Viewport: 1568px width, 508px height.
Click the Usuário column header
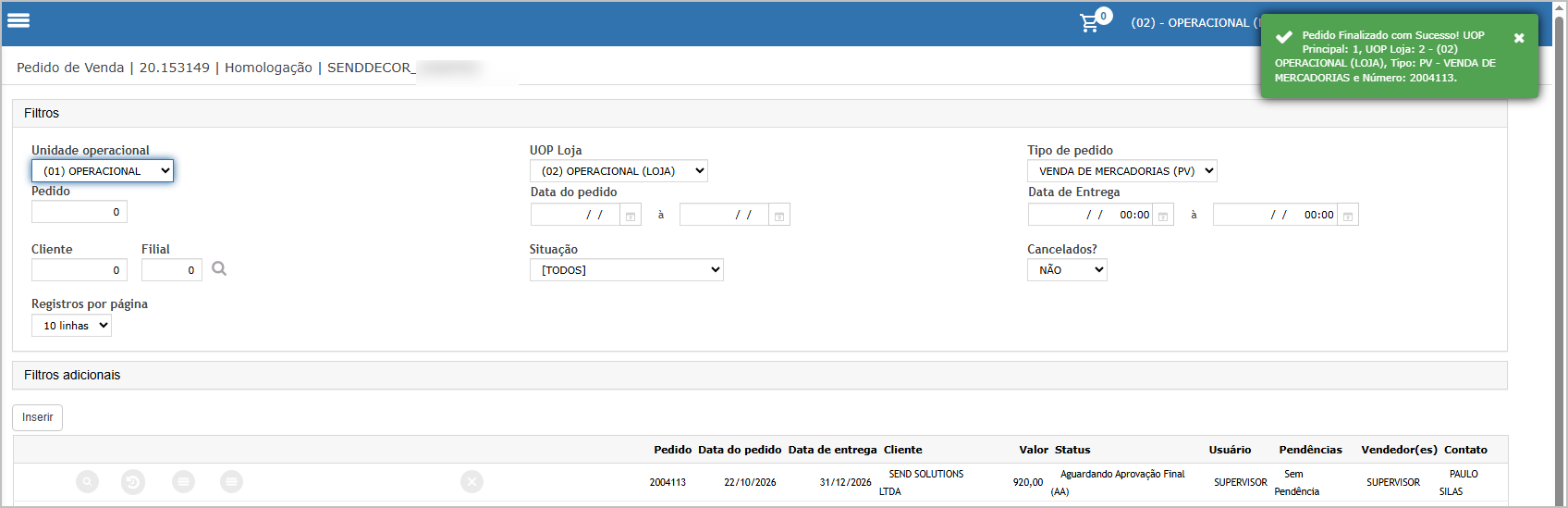(1230, 450)
